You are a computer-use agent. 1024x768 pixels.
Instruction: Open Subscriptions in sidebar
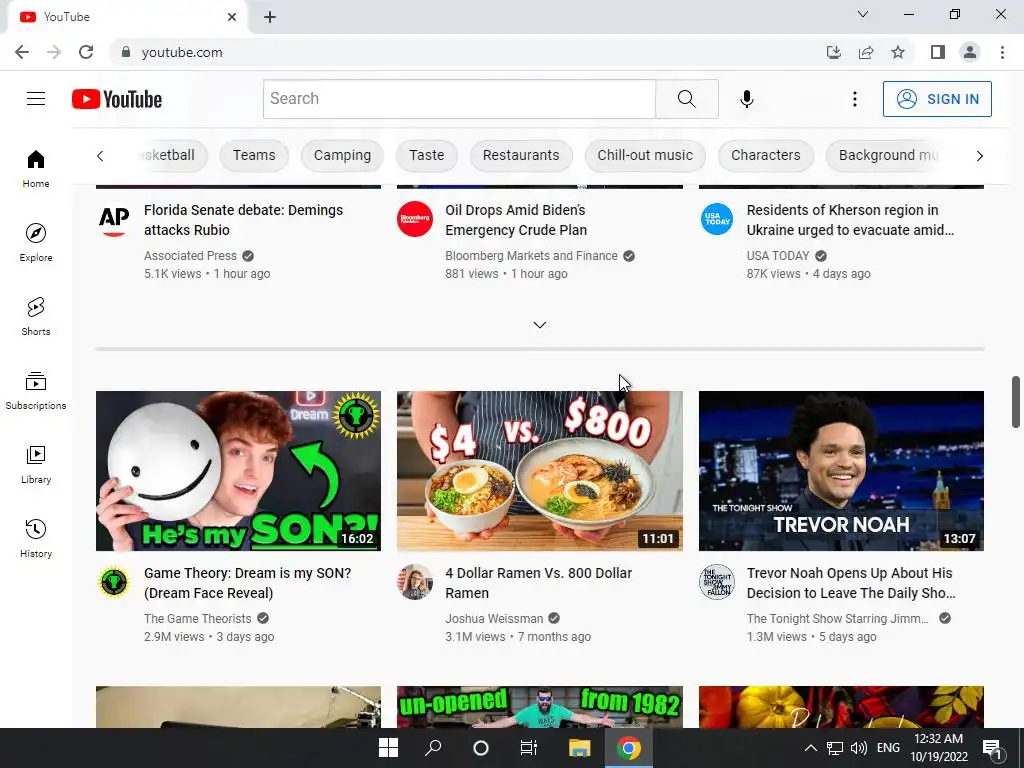click(36, 391)
